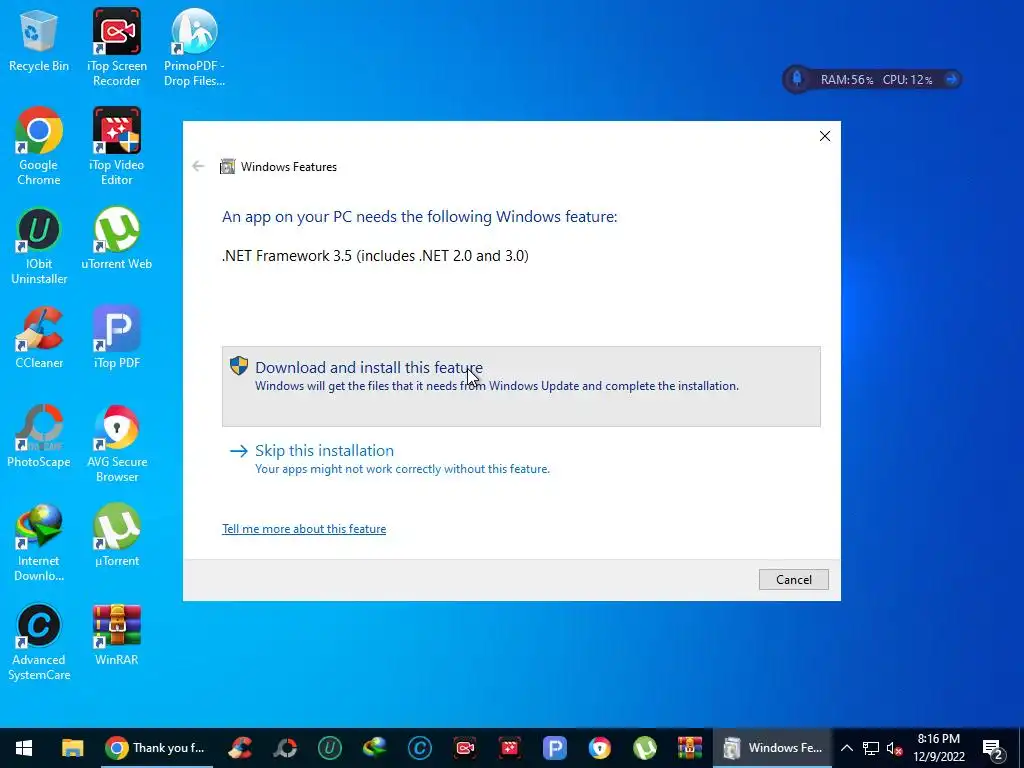
Task: Select the PhotoScape desktop icon
Action: coord(39,436)
